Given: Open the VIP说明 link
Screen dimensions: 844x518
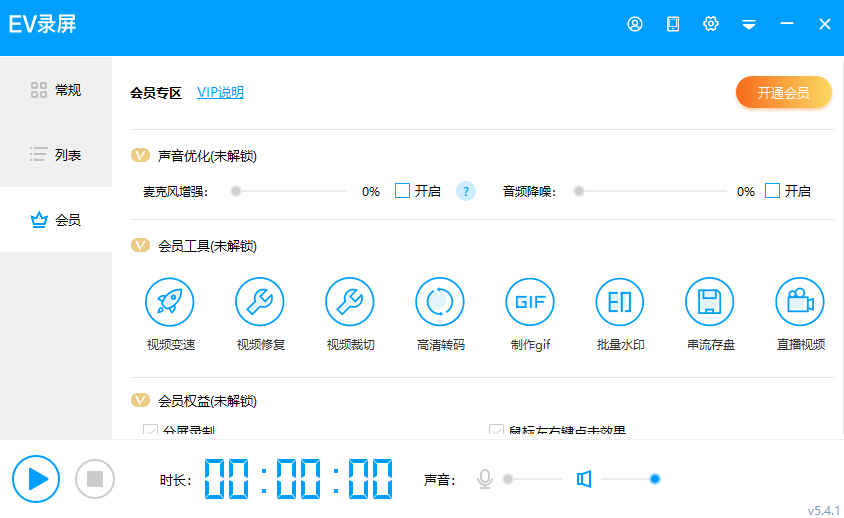Looking at the screenshot, I should coord(220,93).
